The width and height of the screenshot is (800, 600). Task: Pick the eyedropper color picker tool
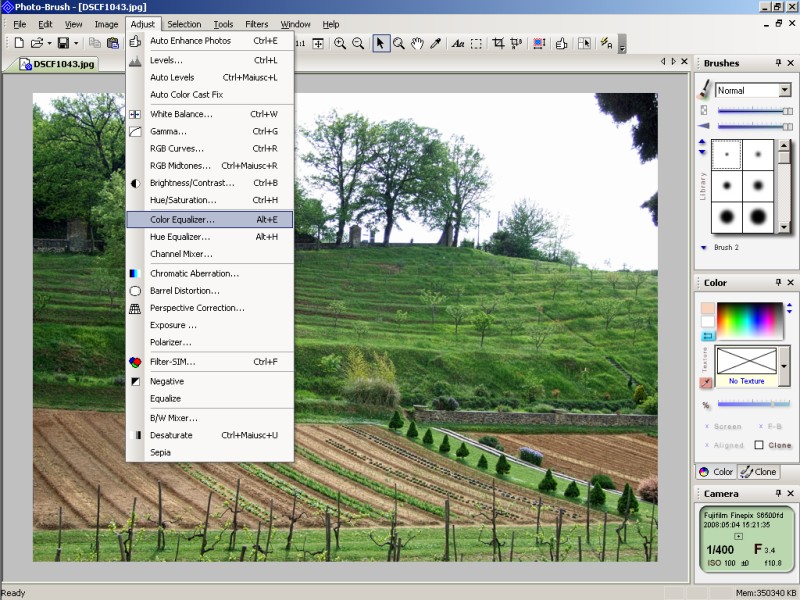coord(436,43)
